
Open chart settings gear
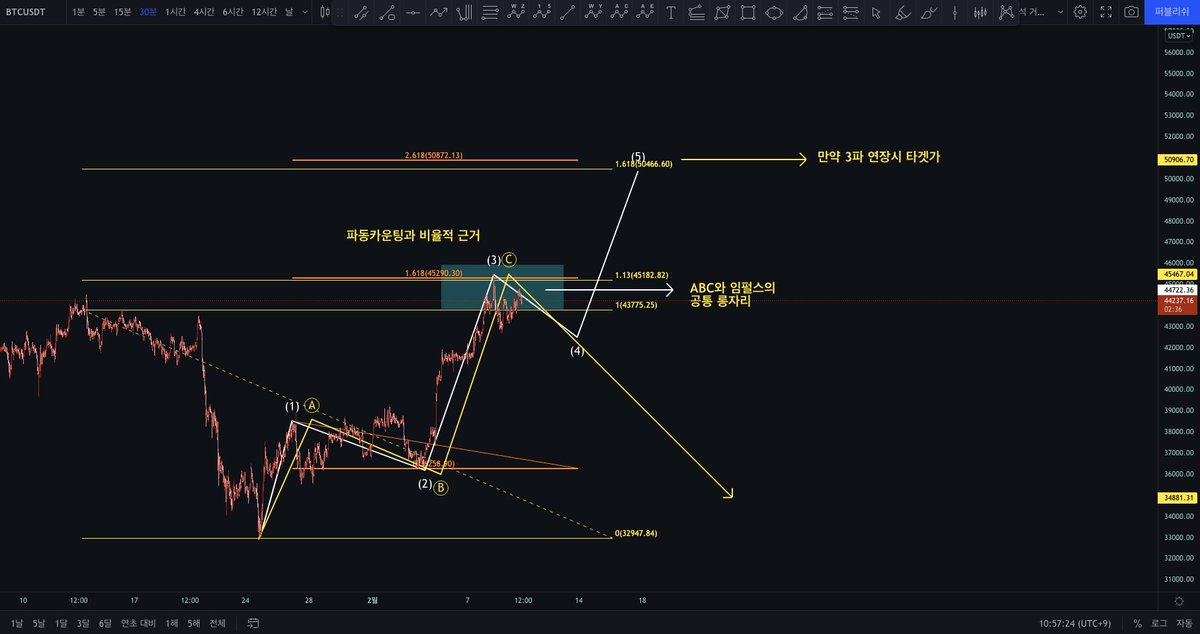1080,13
